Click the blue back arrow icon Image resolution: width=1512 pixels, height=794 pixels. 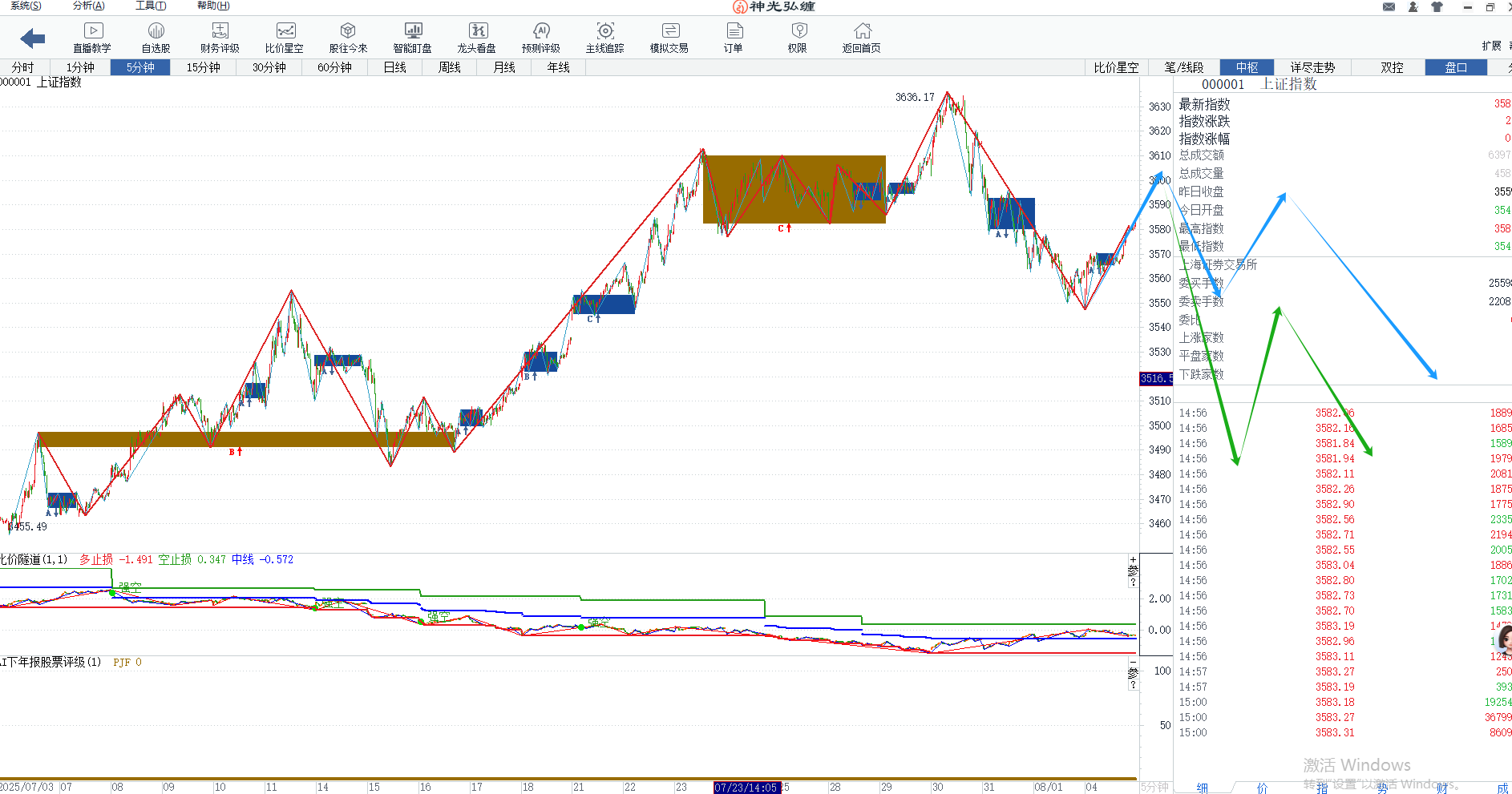32,38
